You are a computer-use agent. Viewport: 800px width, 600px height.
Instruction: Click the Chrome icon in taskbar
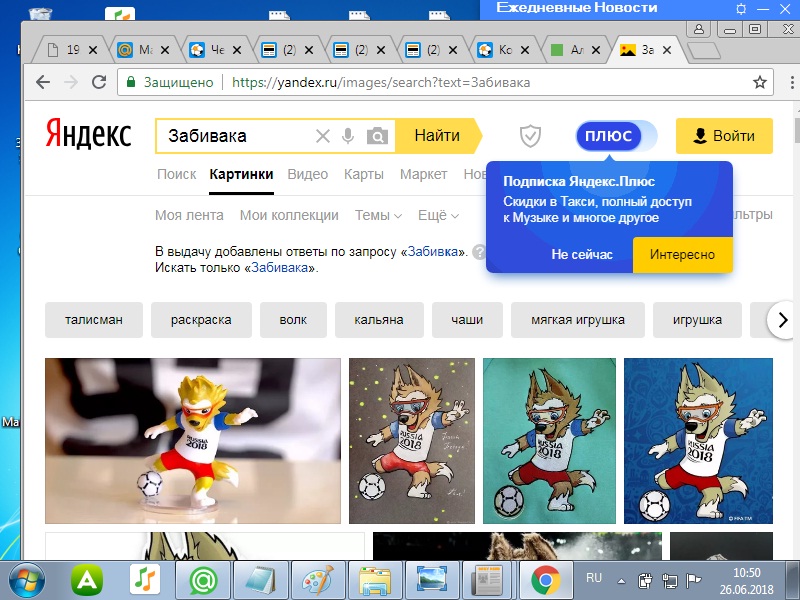coord(545,581)
